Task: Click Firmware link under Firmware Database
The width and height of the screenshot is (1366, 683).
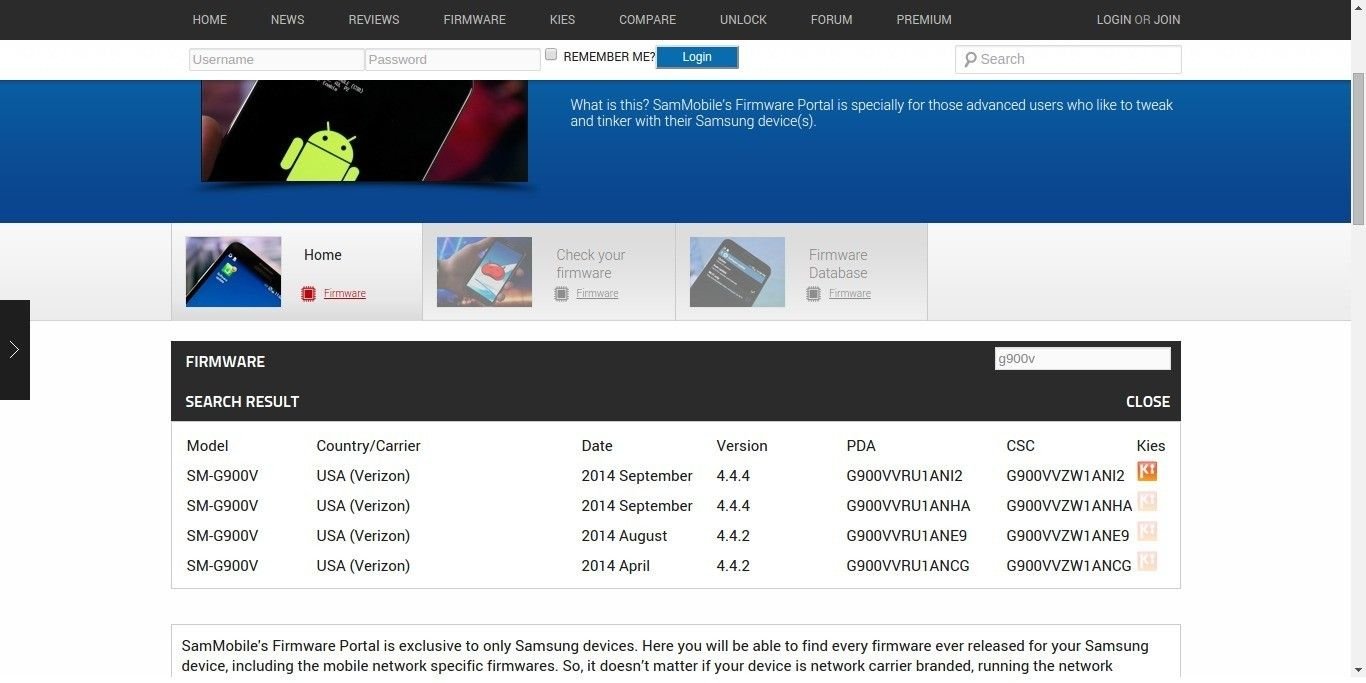Action: point(850,294)
